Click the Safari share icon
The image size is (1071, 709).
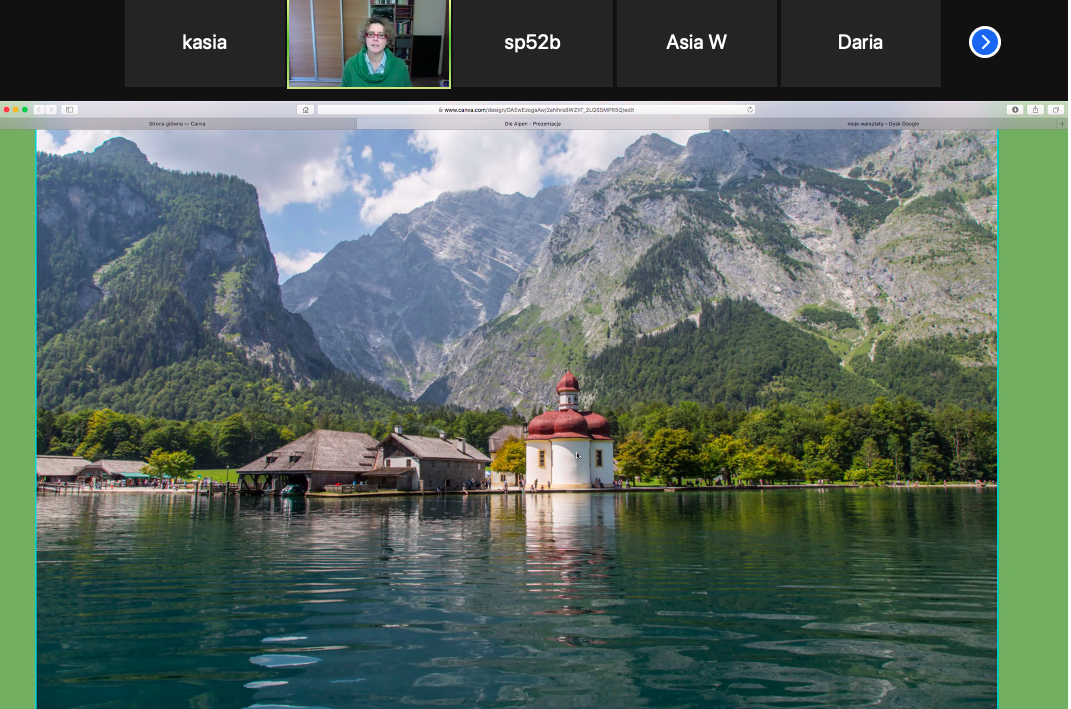click(1036, 109)
